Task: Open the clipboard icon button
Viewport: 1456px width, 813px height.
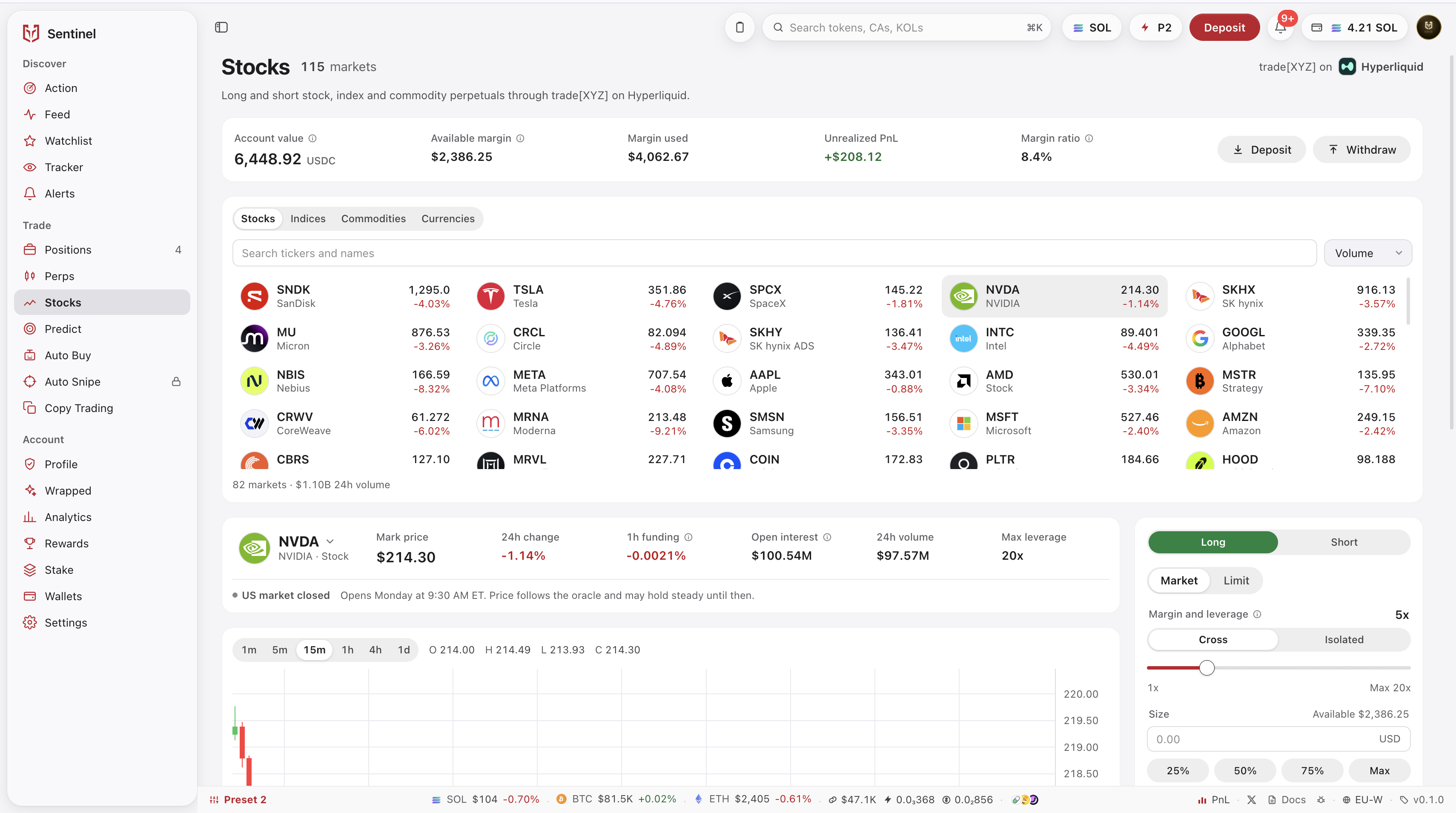Action: click(x=739, y=27)
